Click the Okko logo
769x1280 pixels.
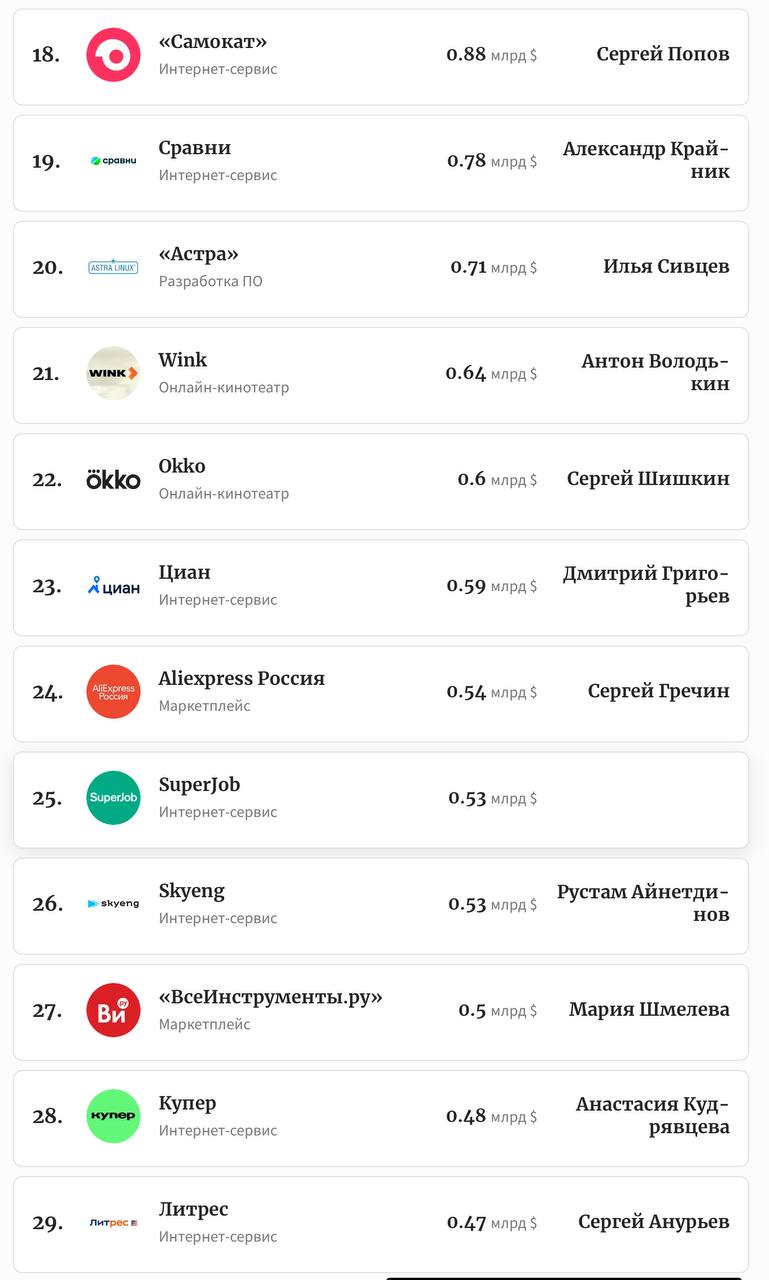pos(113,480)
